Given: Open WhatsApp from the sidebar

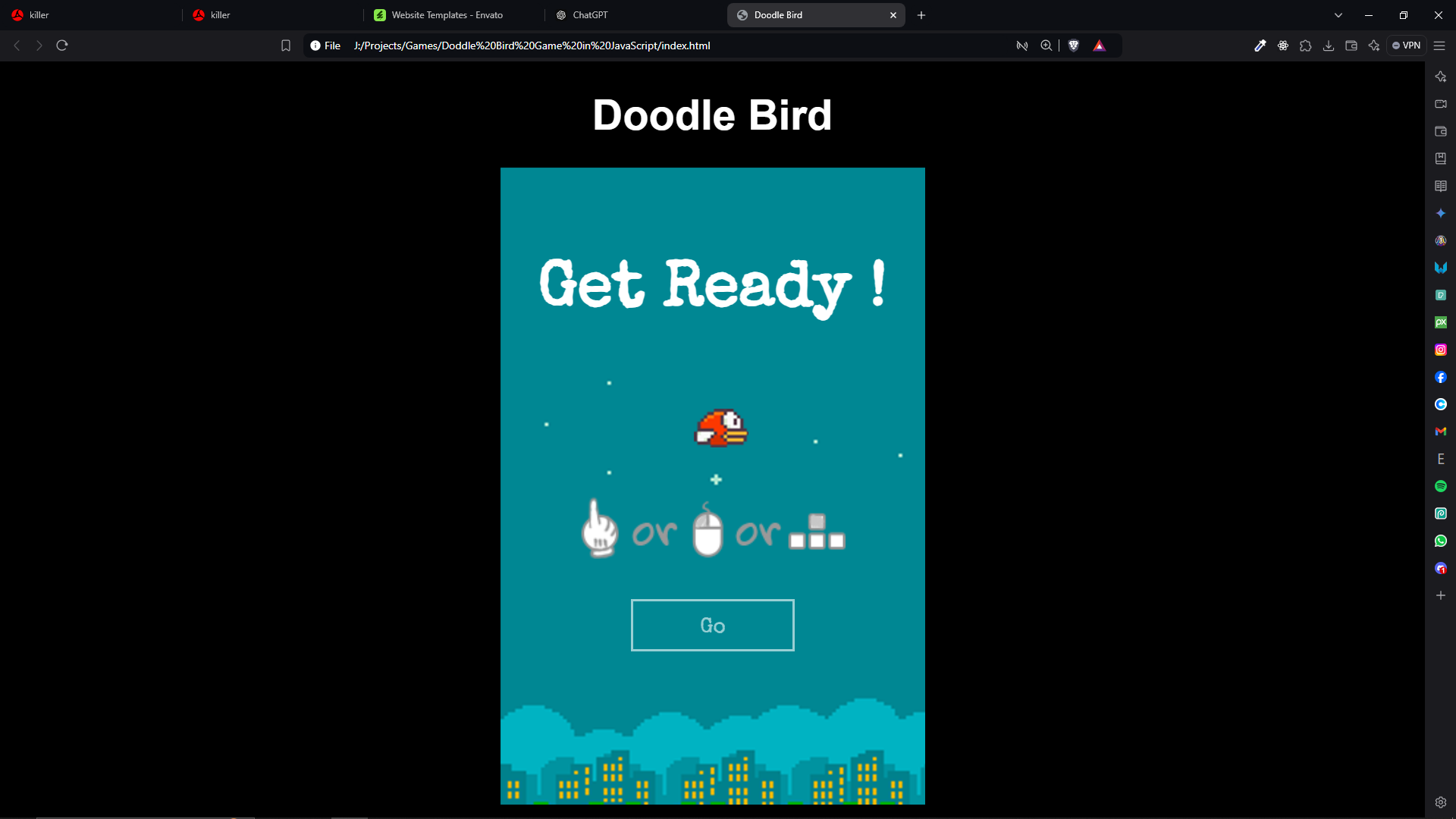Looking at the screenshot, I should (x=1441, y=541).
